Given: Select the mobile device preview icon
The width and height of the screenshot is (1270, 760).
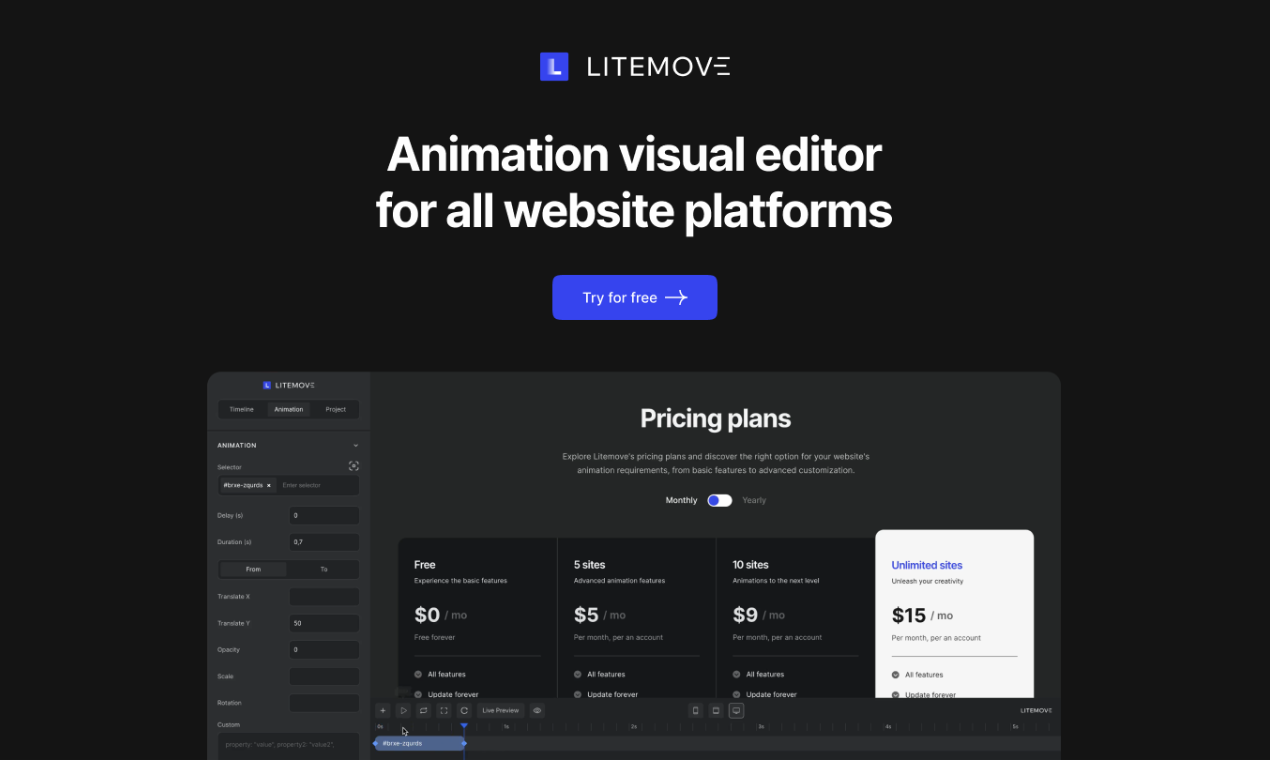Looking at the screenshot, I should pos(696,710).
